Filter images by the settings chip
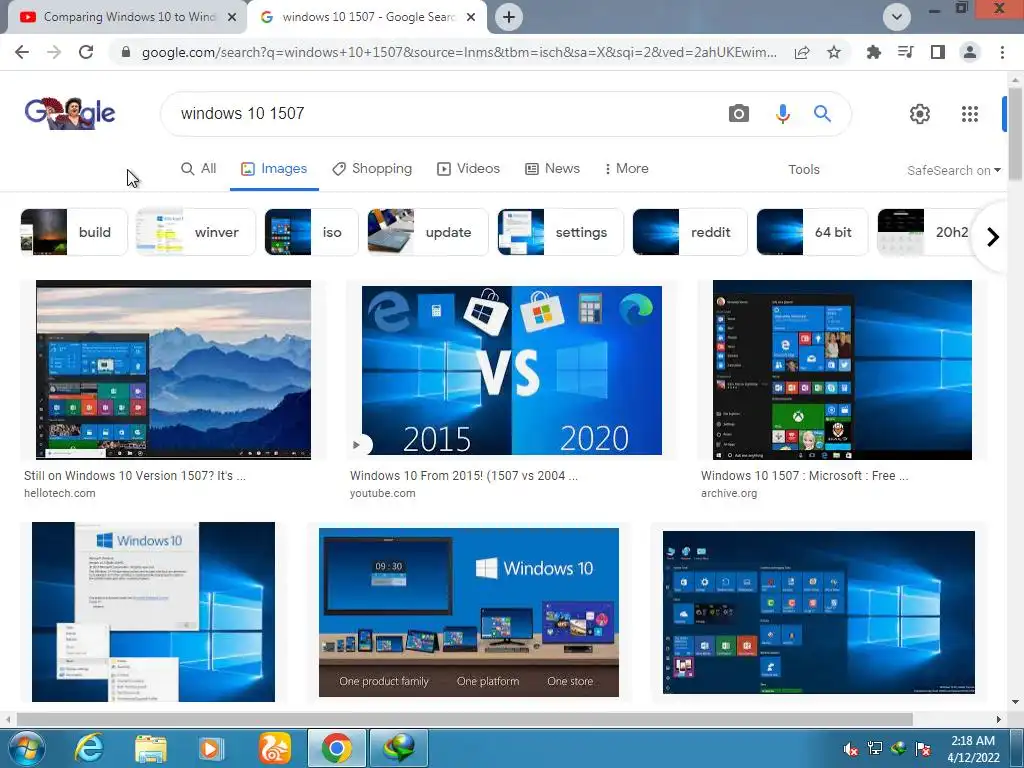This screenshot has height=768, width=1024. tap(560, 232)
